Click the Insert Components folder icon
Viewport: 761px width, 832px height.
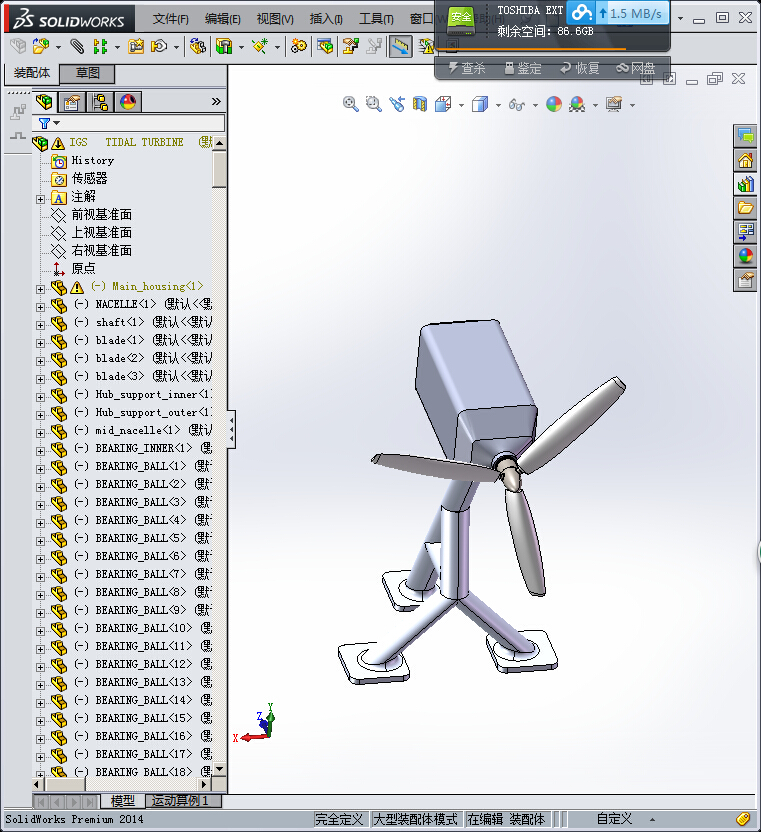[40, 46]
